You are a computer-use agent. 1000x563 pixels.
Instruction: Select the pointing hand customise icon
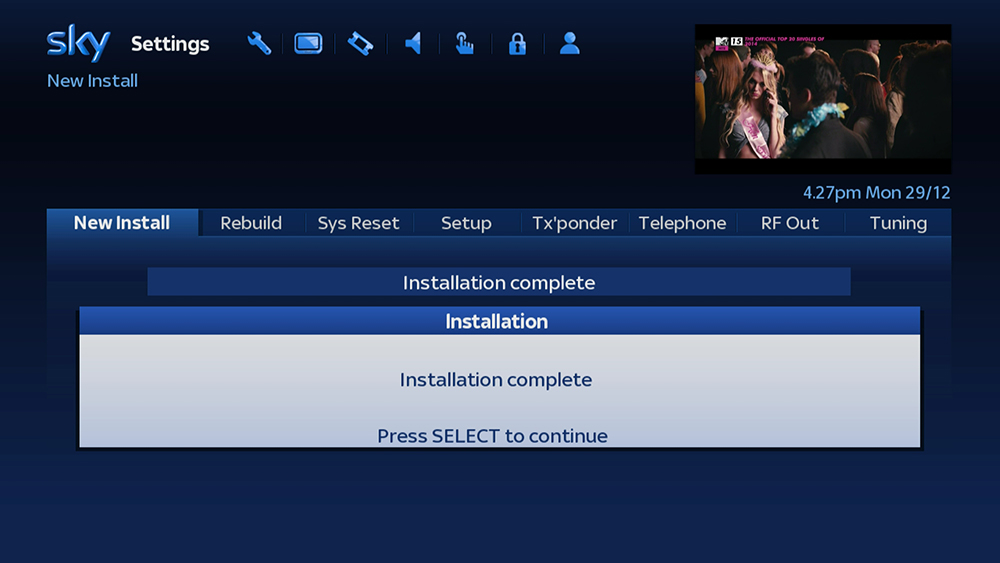(464, 43)
